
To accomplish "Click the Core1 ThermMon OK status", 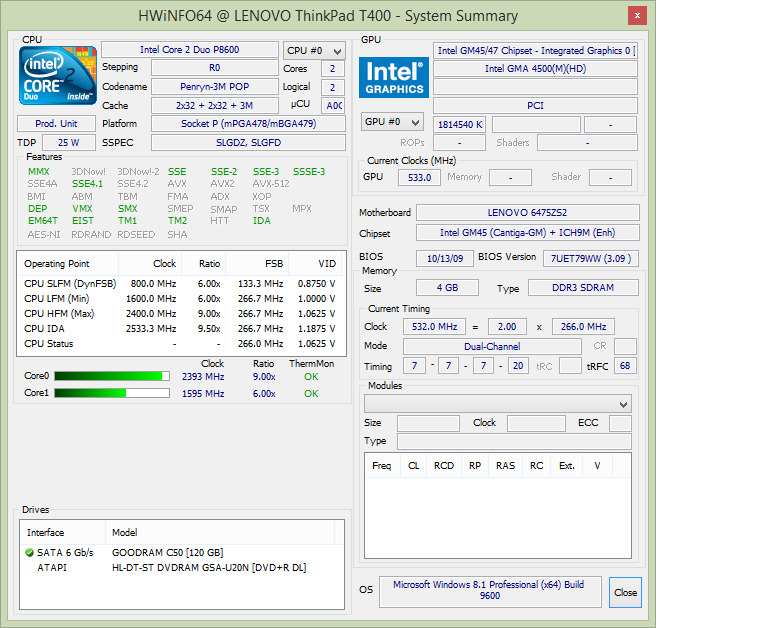I will click(311, 394).
